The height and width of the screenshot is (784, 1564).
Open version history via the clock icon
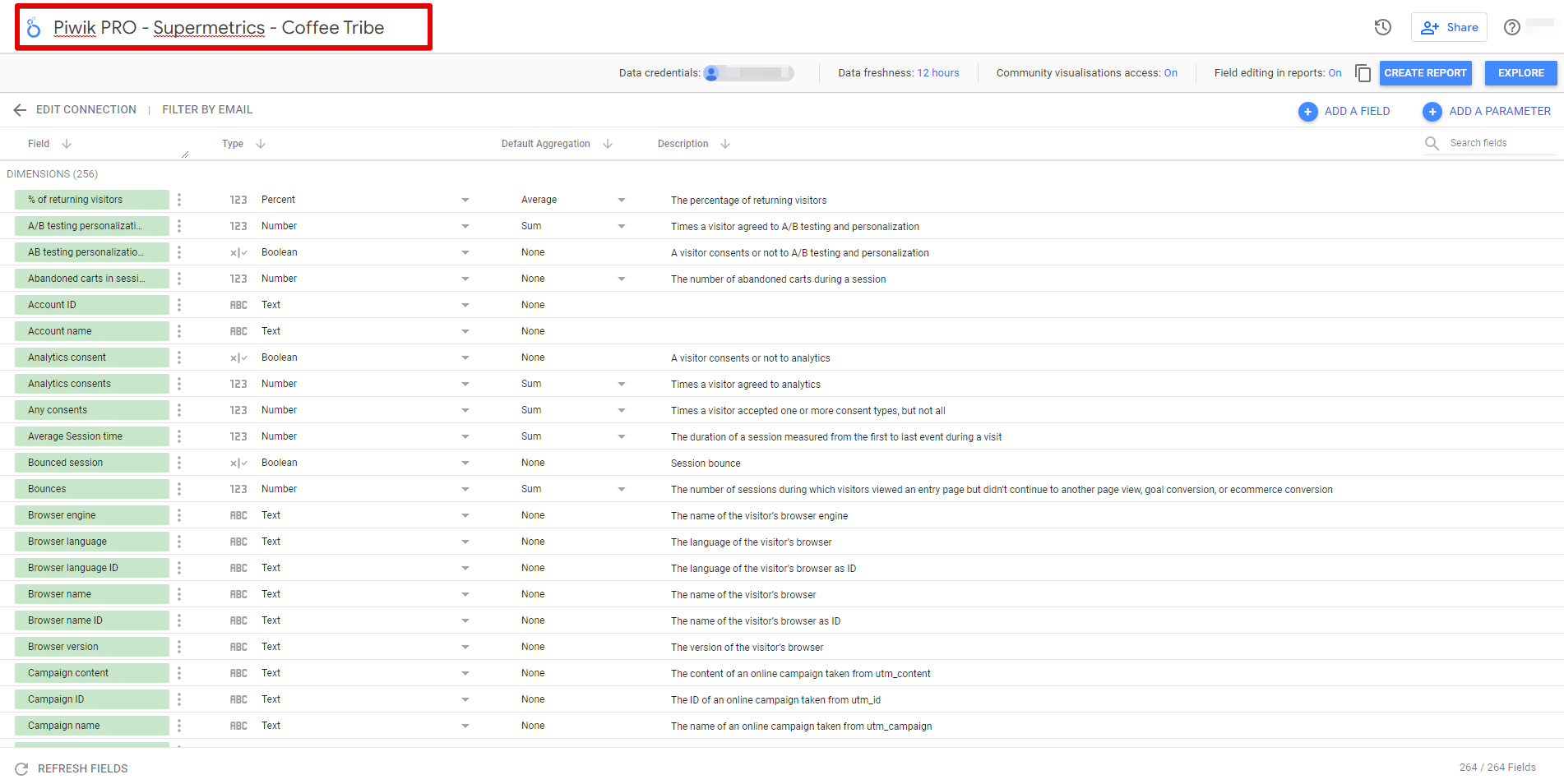(1382, 27)
